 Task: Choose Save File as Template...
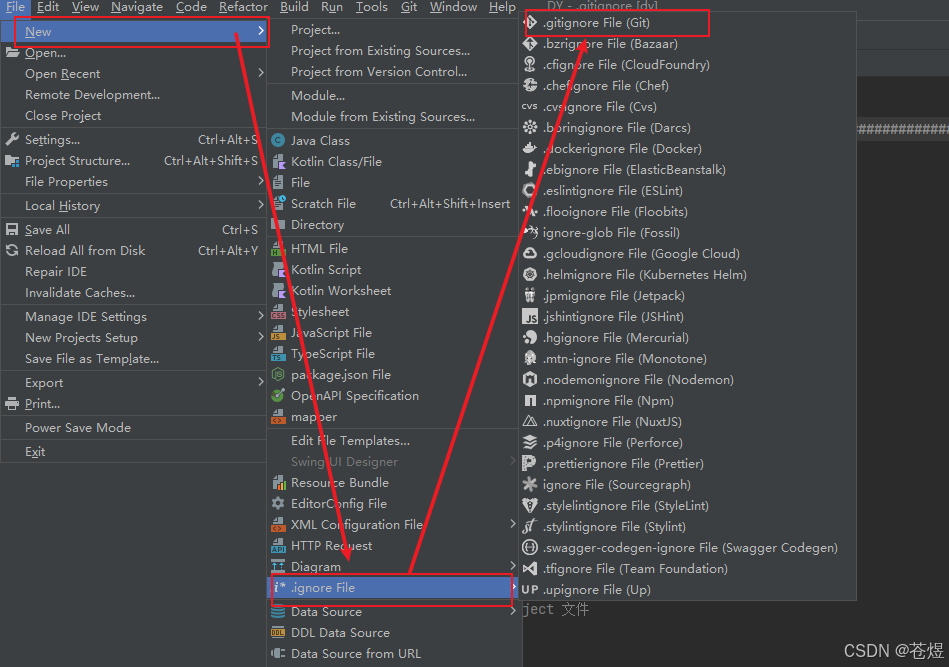(x=133, y=359)
